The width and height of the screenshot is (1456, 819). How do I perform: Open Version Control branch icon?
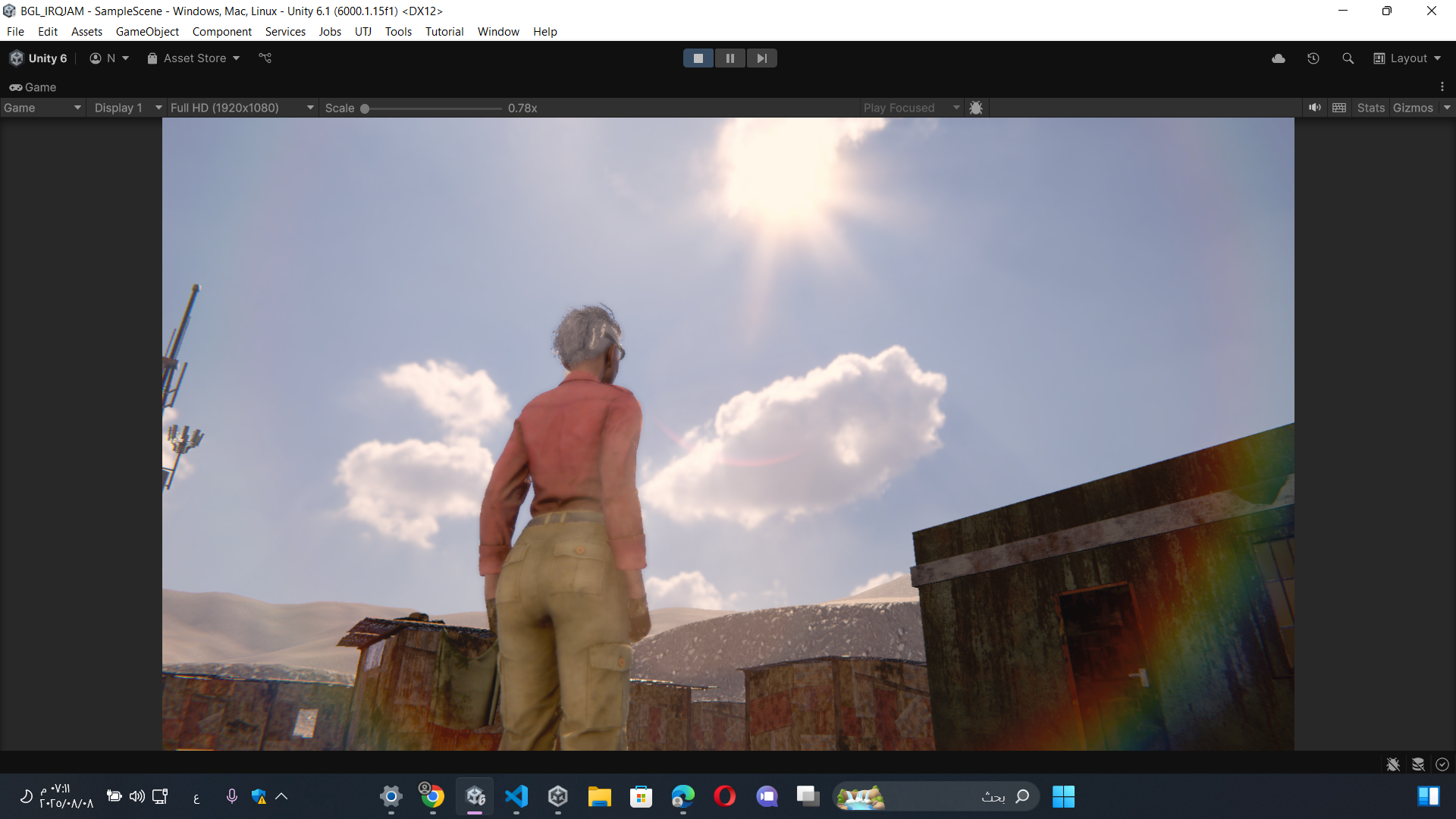pyautogui.click(x=265, y=58)
